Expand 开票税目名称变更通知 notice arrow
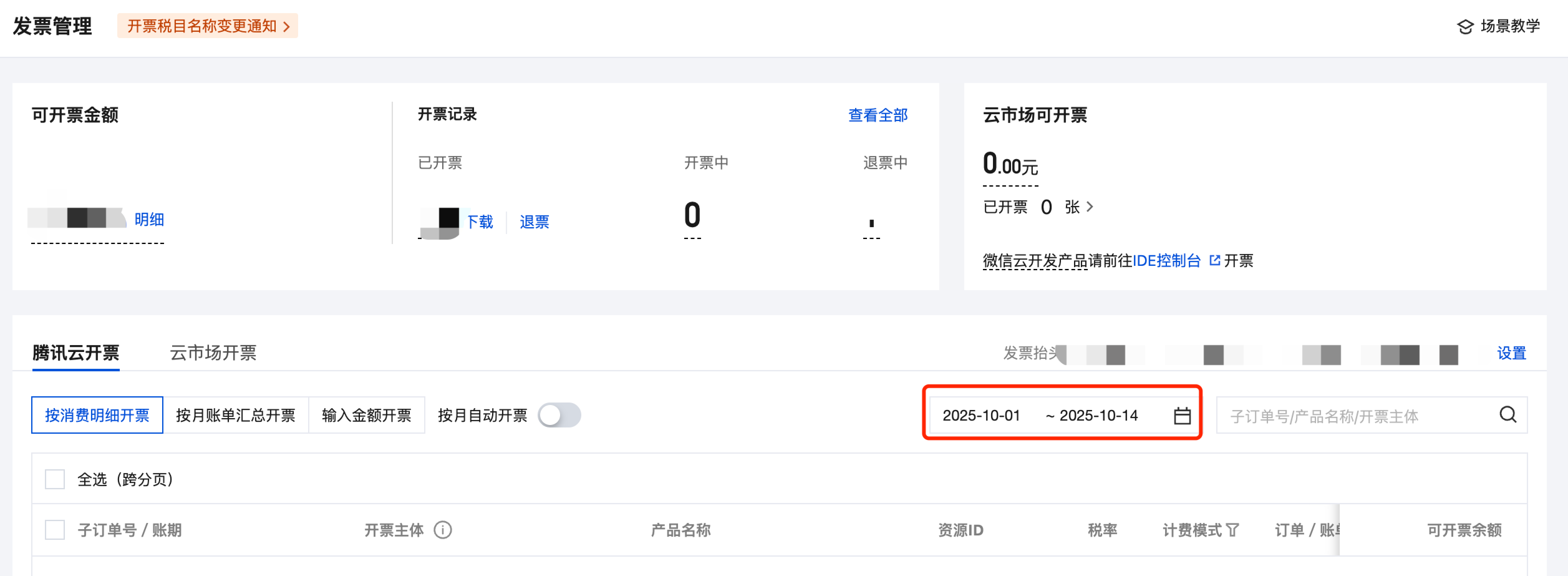The height and width of the screenshot is (576, 1568). pyautogui.click(x=287, y=27)
